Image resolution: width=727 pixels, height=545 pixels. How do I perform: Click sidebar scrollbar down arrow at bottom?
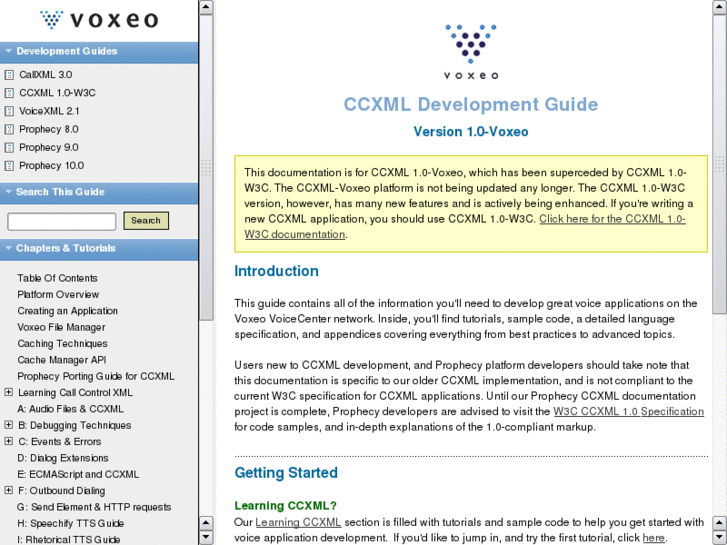pyautogui.click(x=206, y=538)
